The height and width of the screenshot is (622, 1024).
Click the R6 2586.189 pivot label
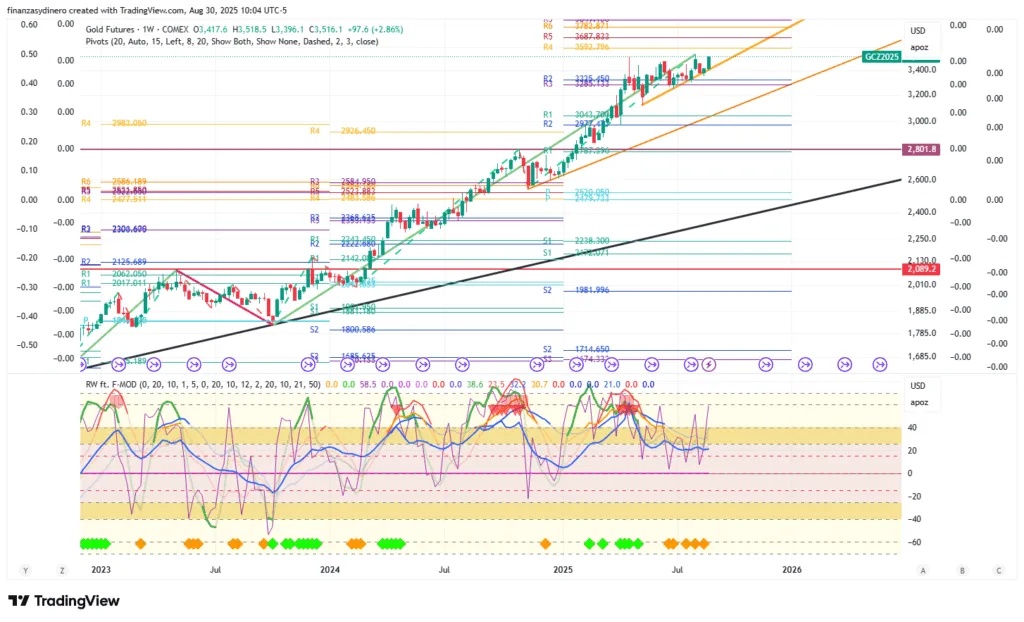point(114,182)
